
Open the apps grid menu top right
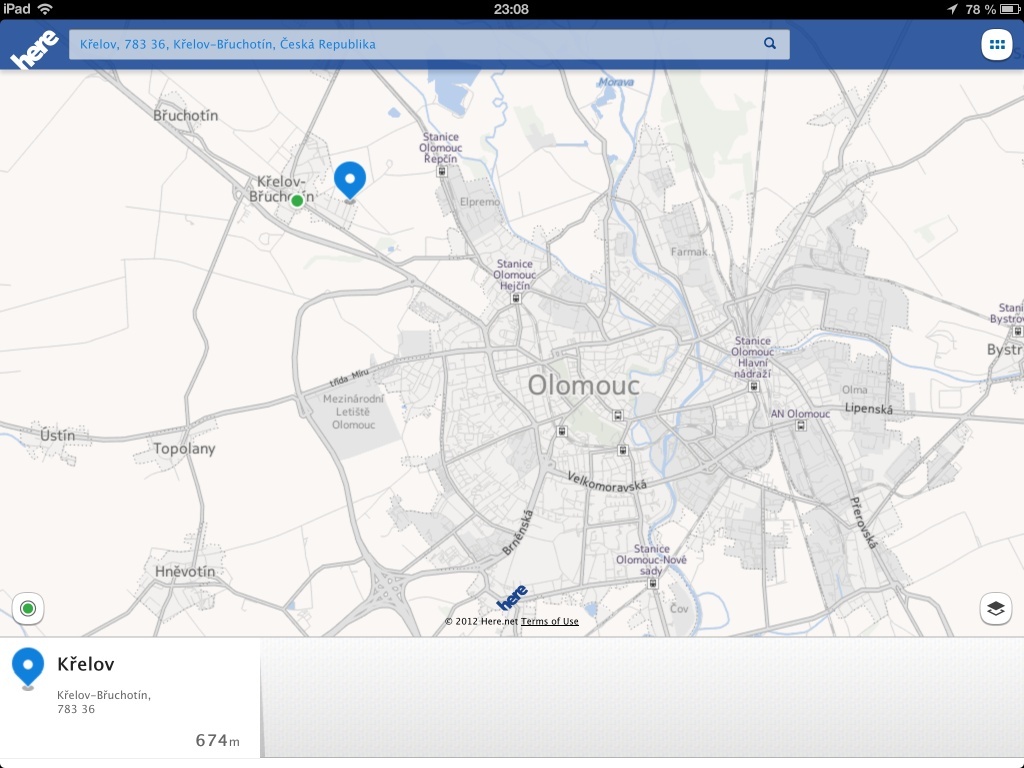(999, 44)
